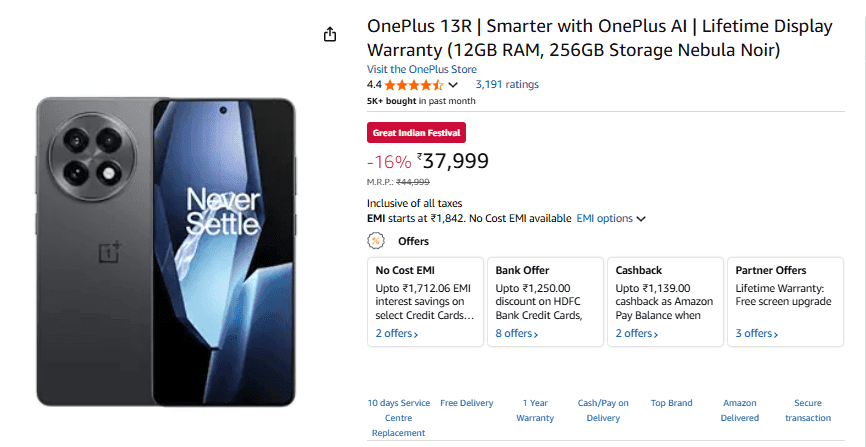Click the Great Indian Festival badge

click(416, 132)
